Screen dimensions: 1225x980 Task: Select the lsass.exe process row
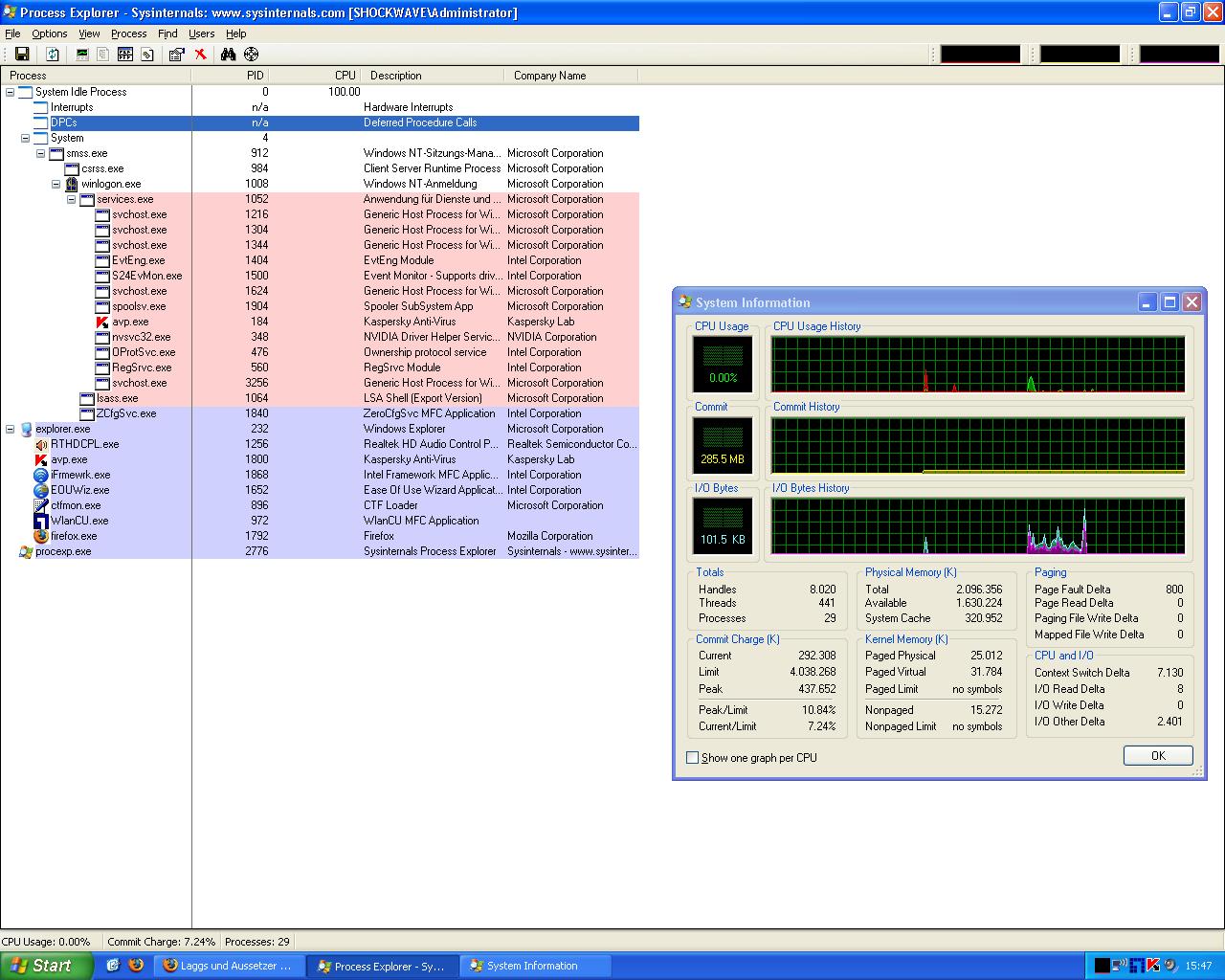320,398
